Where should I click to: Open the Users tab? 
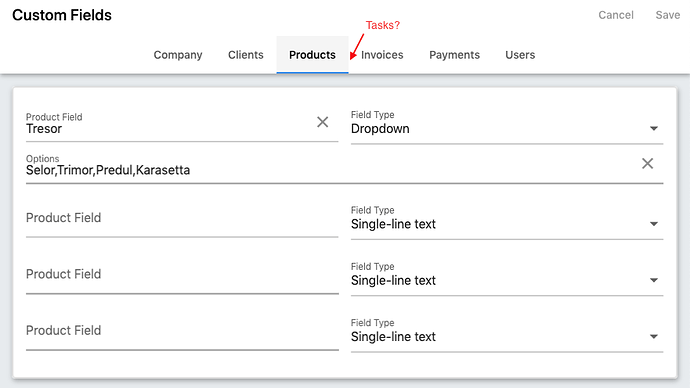tap(520, 55)
